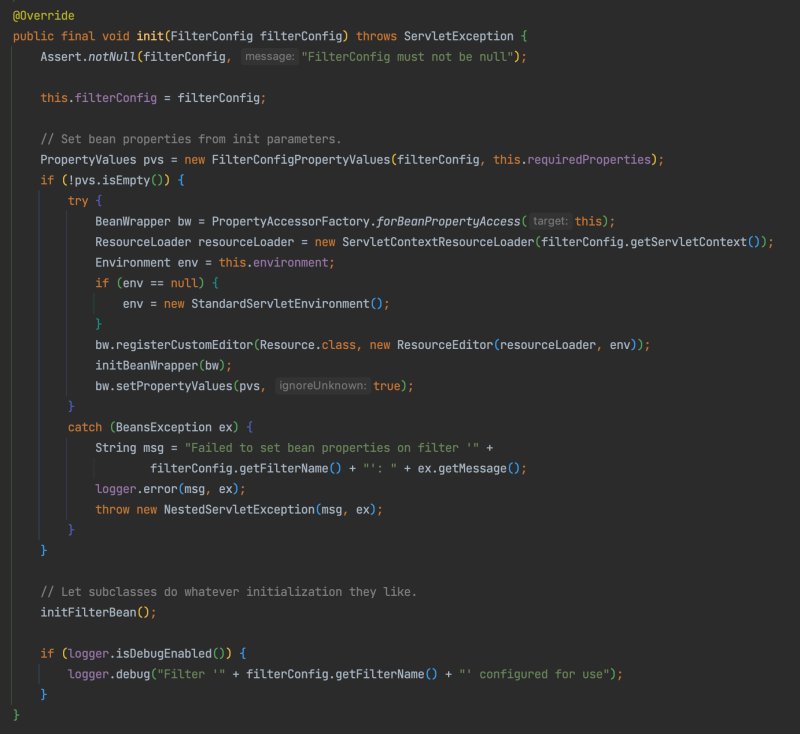Screen dimensions: 800x734
Task: Click the 'target:' inlay hint
Action: [550, 221]
